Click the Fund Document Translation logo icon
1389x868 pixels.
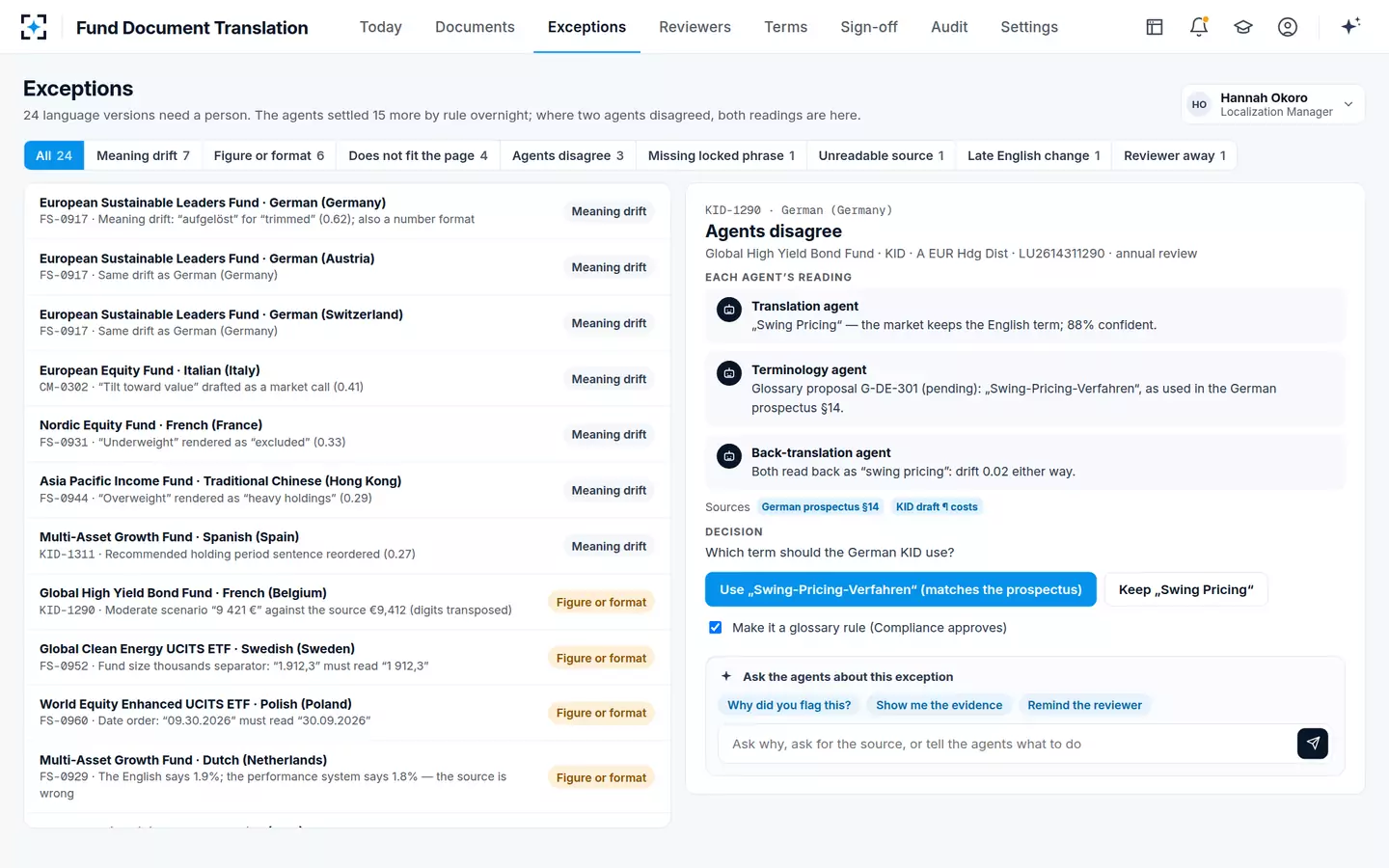(x=34, y=27)
